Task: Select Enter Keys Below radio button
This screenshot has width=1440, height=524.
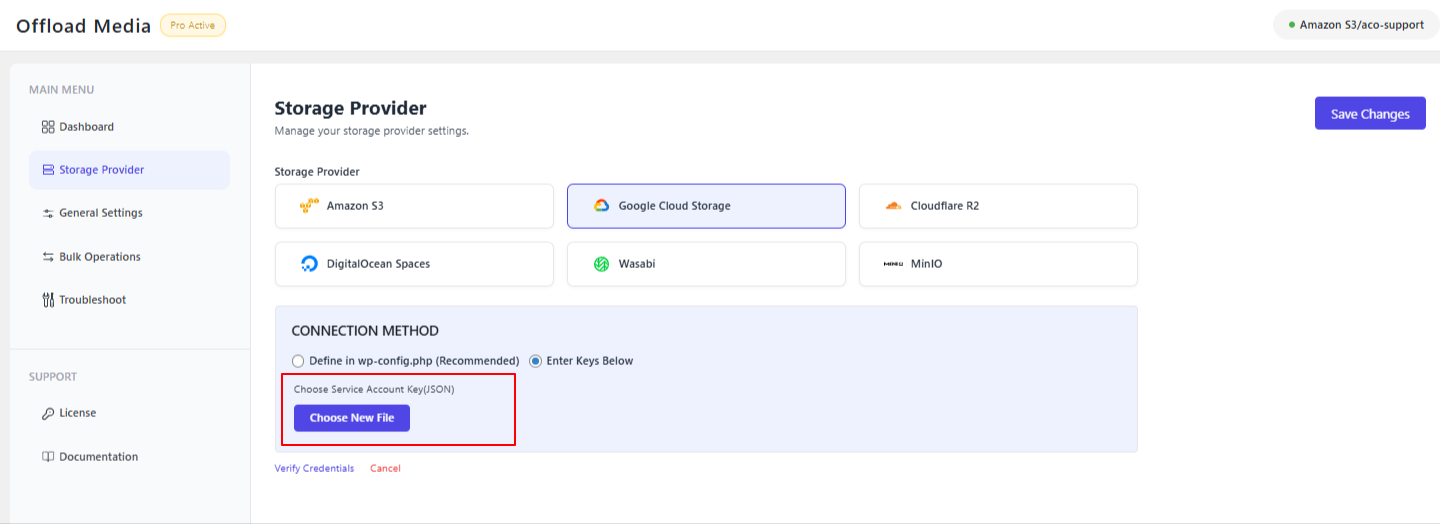Action: [x=535, y=361]
